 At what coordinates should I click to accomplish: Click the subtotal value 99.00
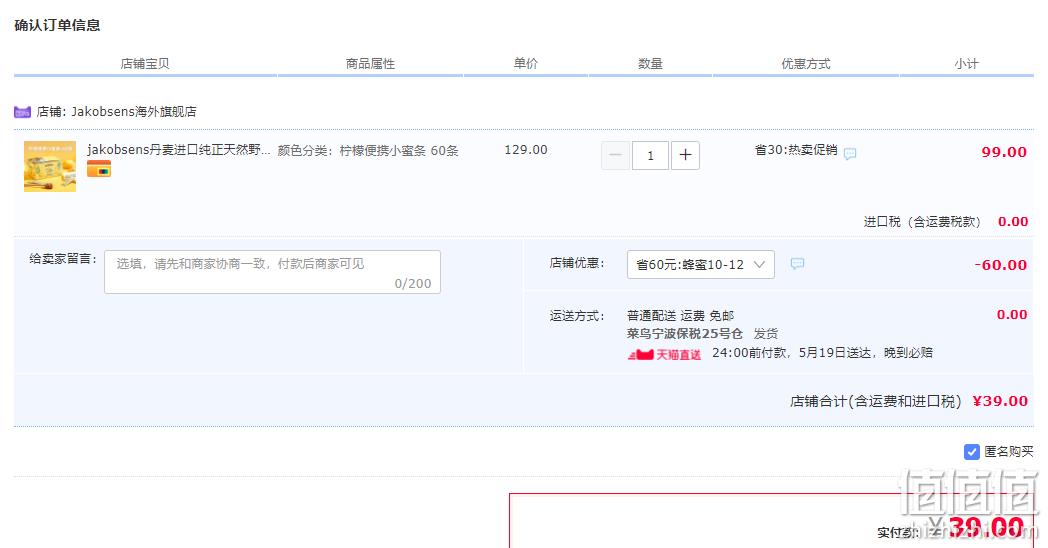coord(1004,152)
